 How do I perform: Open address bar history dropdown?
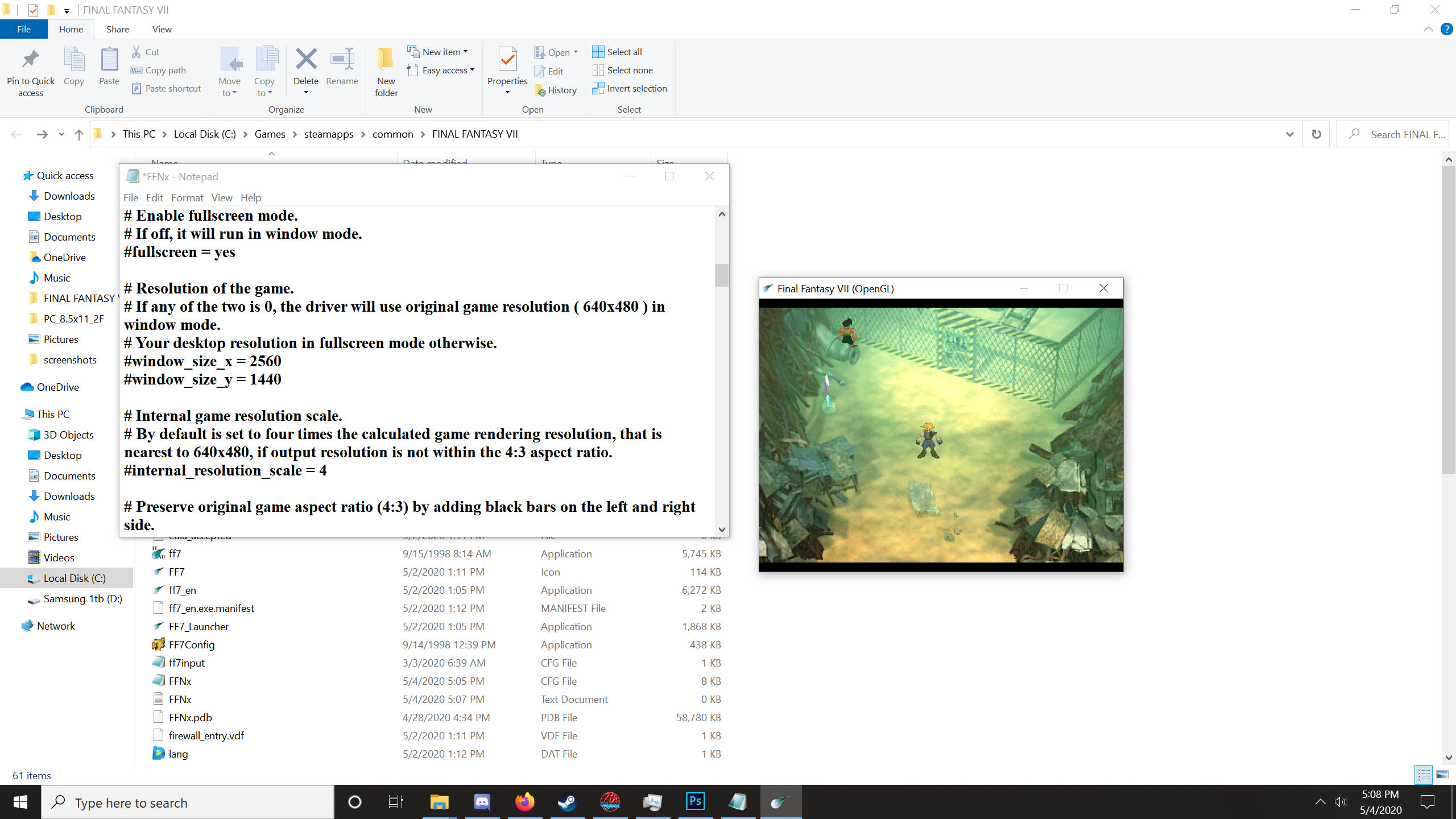coord(1290,134)
